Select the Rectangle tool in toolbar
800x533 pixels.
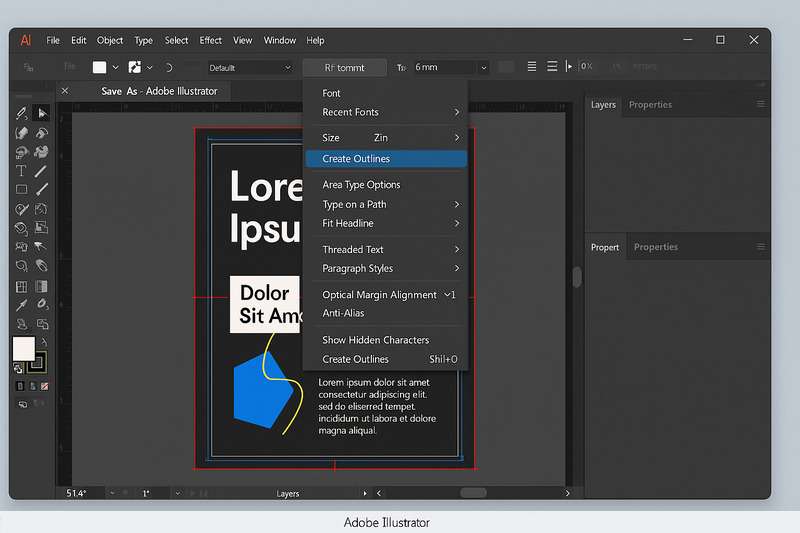click(21, 190)
